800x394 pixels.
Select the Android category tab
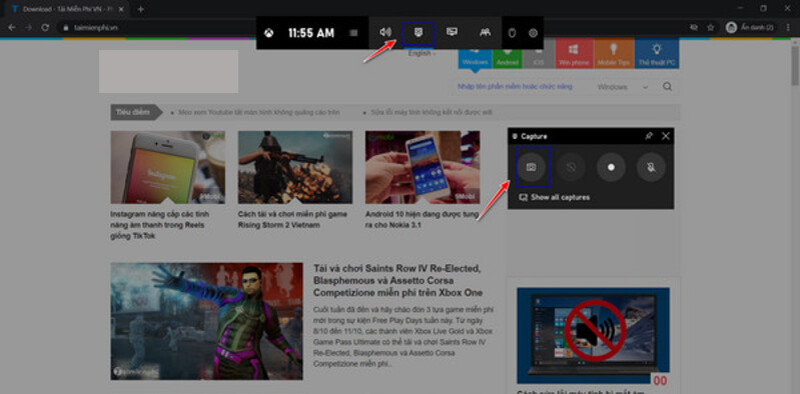click(x=507, y=54)
